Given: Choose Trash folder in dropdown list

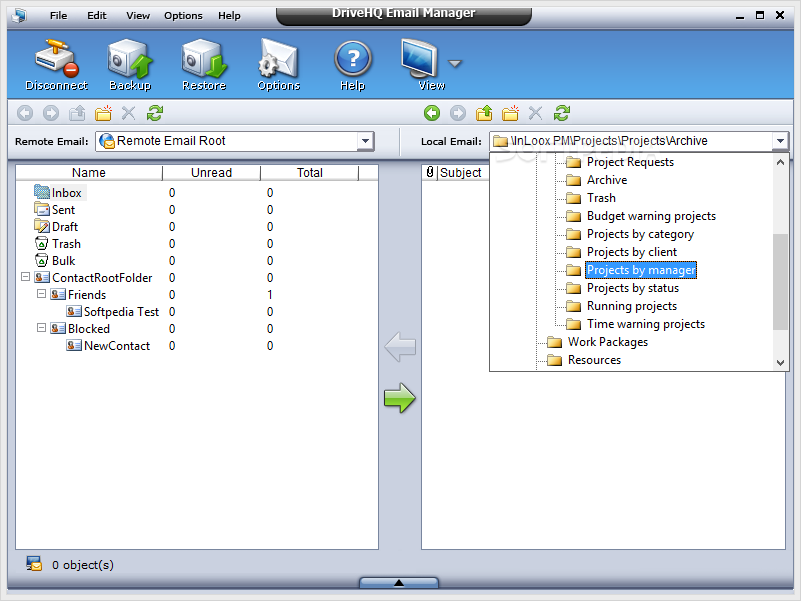Looking at the screenshot, I should (601, 198).
